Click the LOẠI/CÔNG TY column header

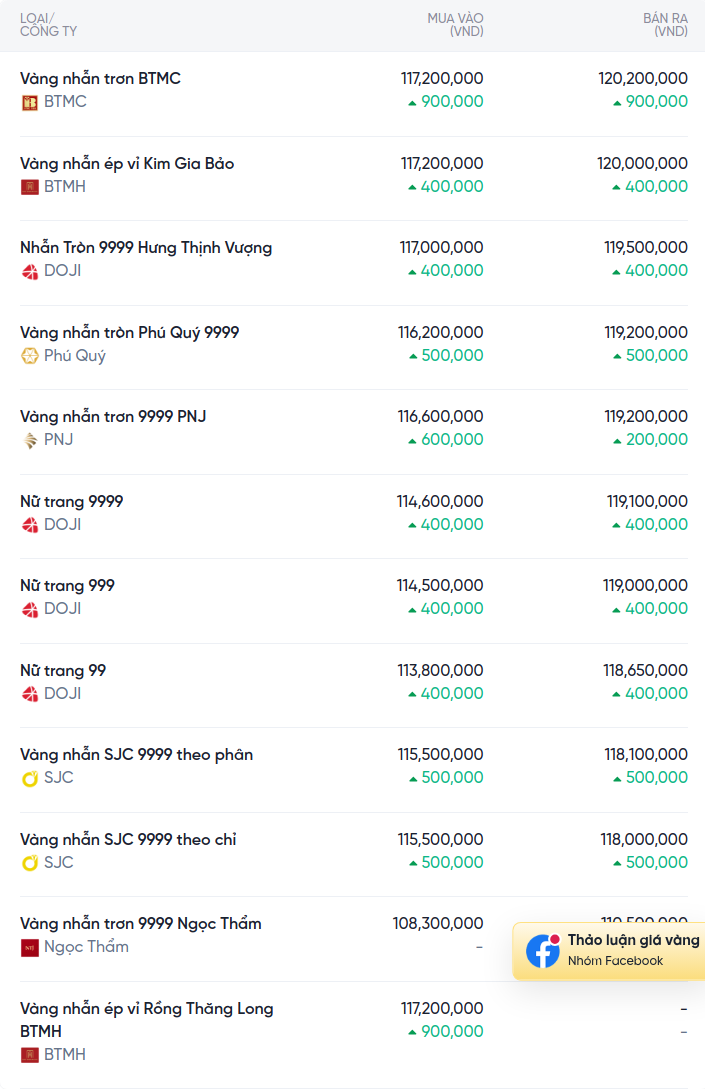[48, 25]
